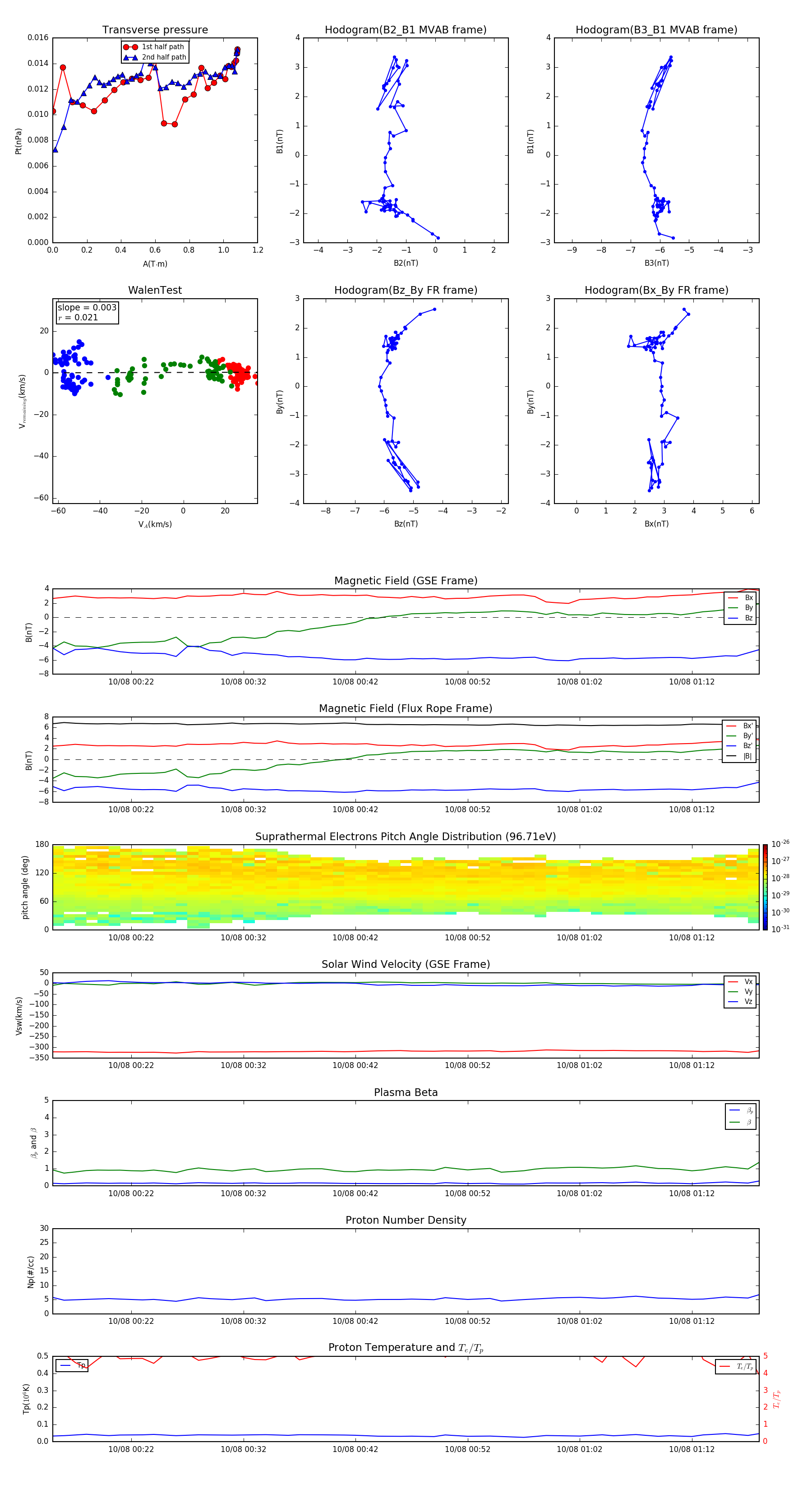Click the 'B2(nT)' axis label

406,263
